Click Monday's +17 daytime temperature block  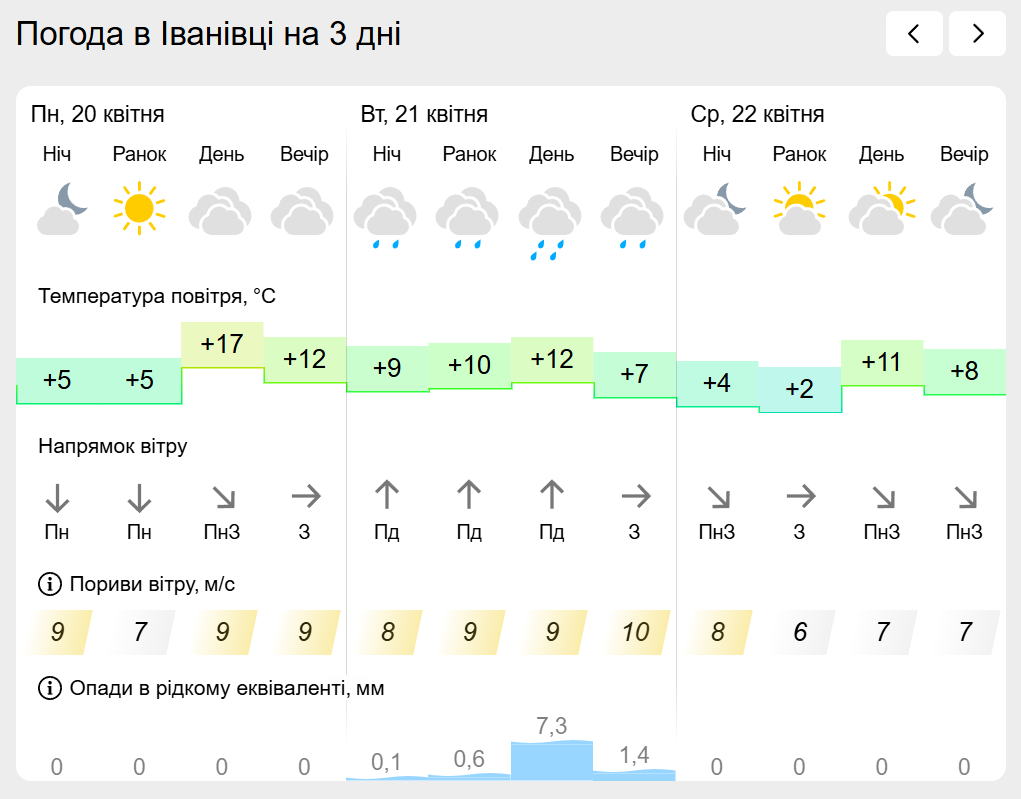coord(222,345)
